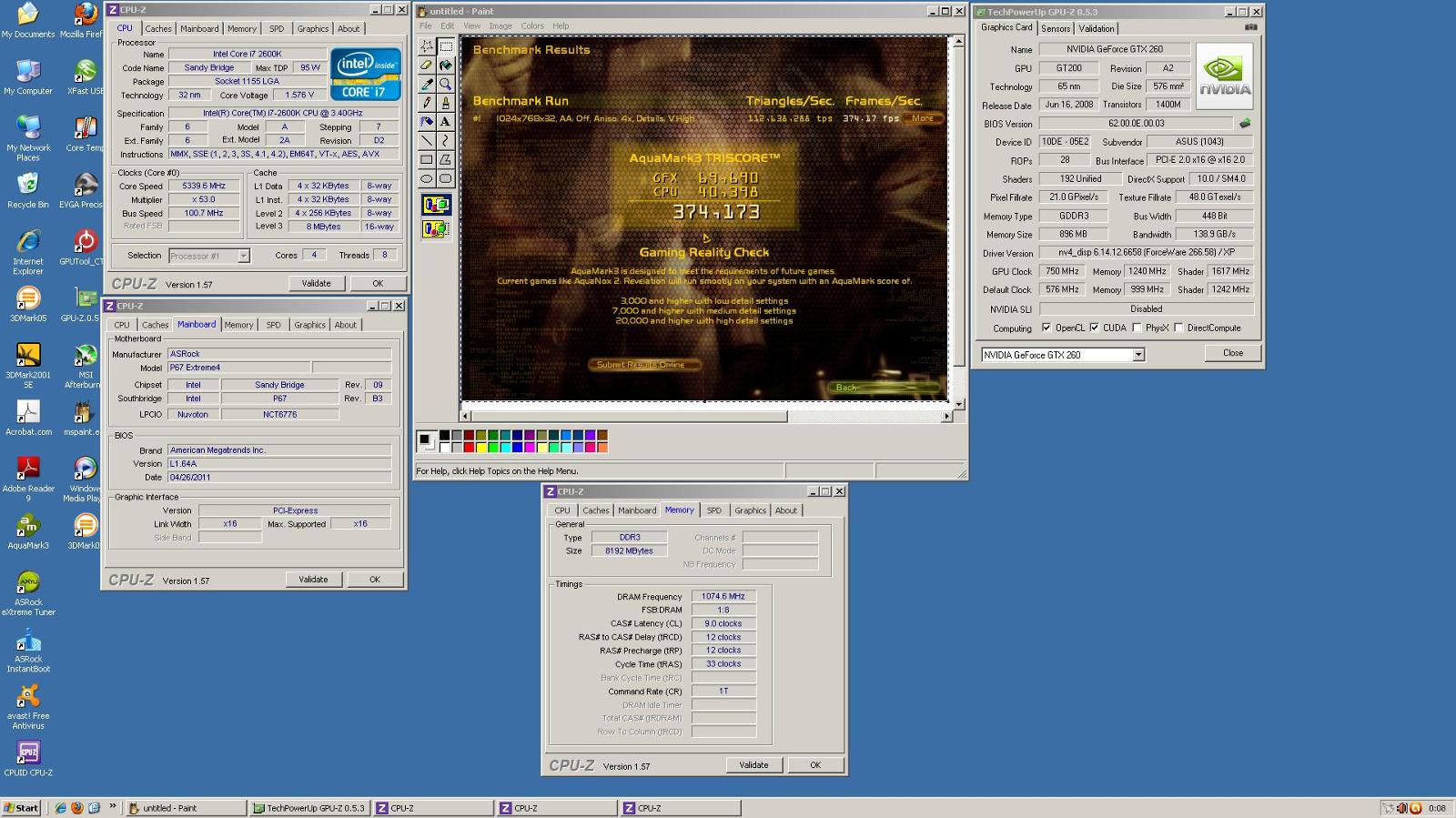This screenshot has width=1456, height=818.
Task: Open the Colors menu in Paint
Action: (x=532, y=26)
